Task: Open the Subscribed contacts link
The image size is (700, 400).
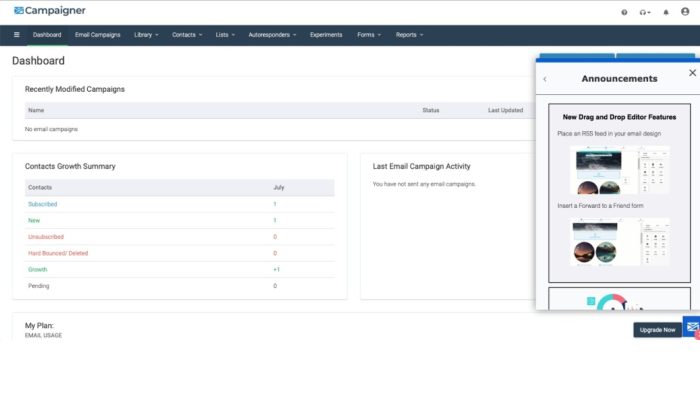Action: coord(42,204)
